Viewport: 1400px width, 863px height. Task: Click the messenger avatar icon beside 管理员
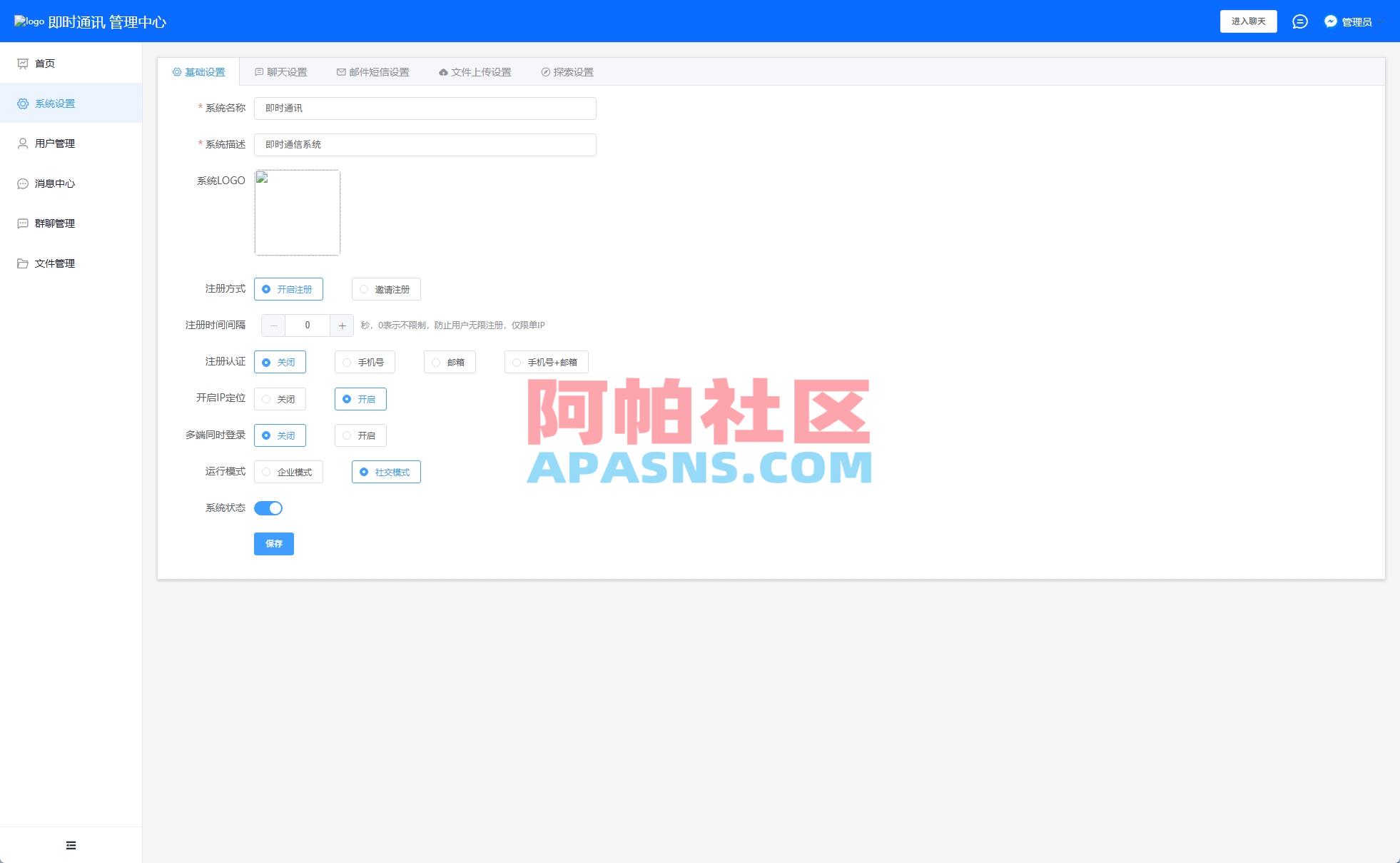tap(1331, 21)
